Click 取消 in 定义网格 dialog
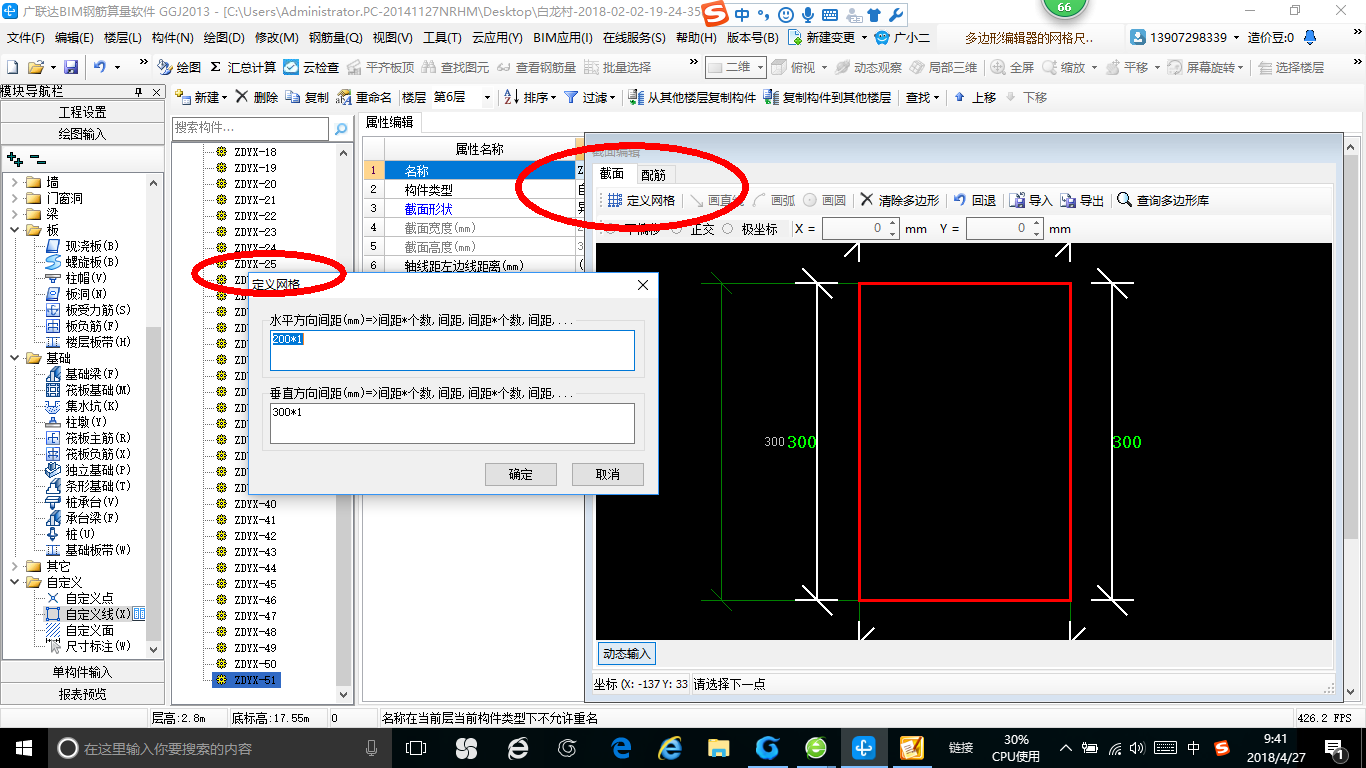The width and height of the screenshot is (1366, 768). 607,474
